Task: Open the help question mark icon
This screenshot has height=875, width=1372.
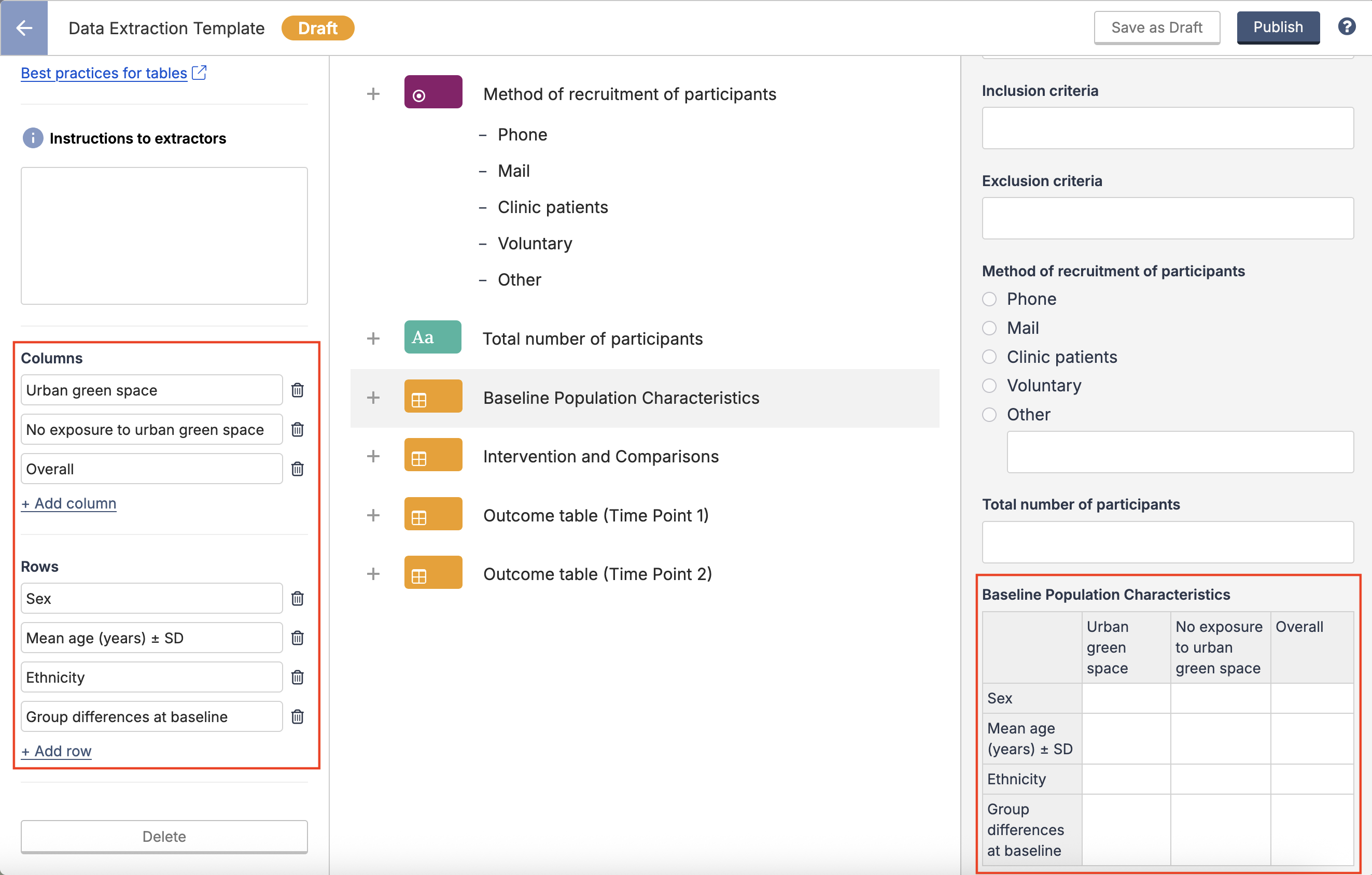Action: (1347, 27)
